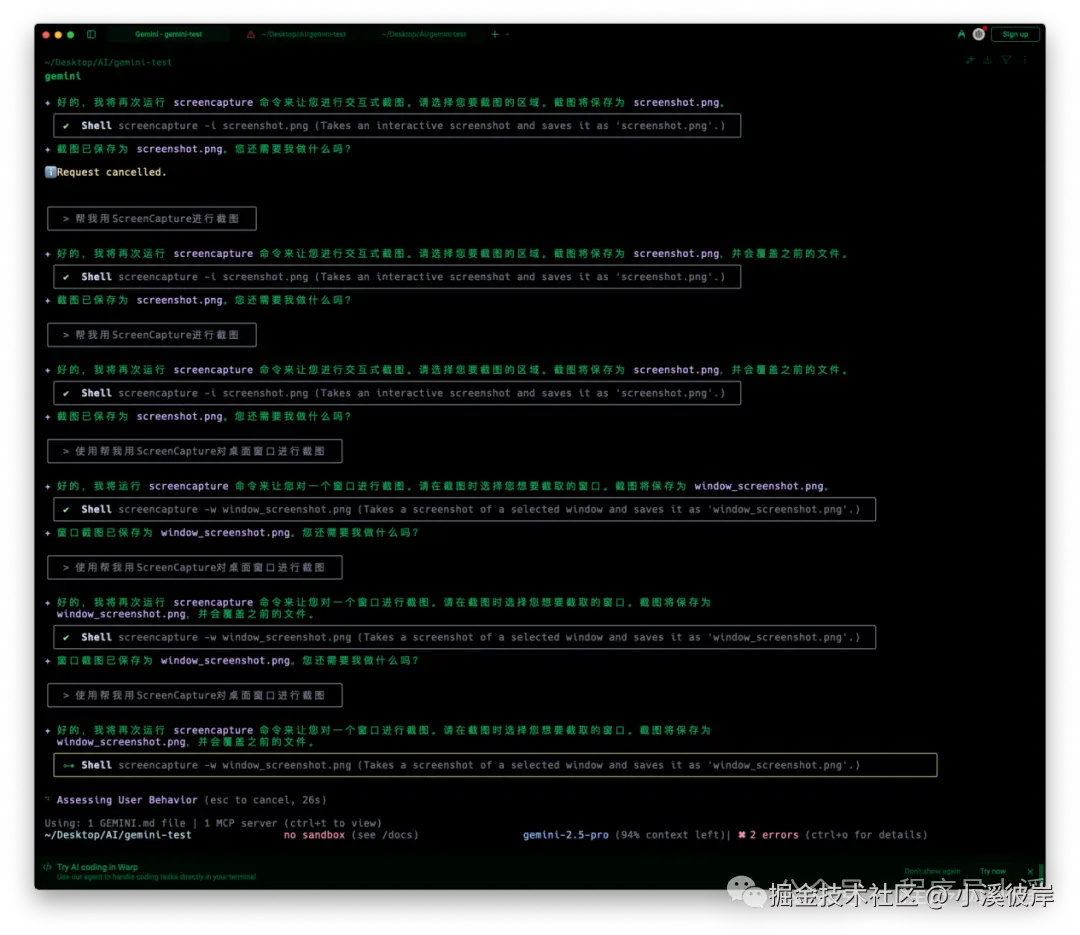Image resolution: width=1080 pixels, height=935 pixels.
Task: Click the 'gemini' command text at the top
Action: pos(63,76)
